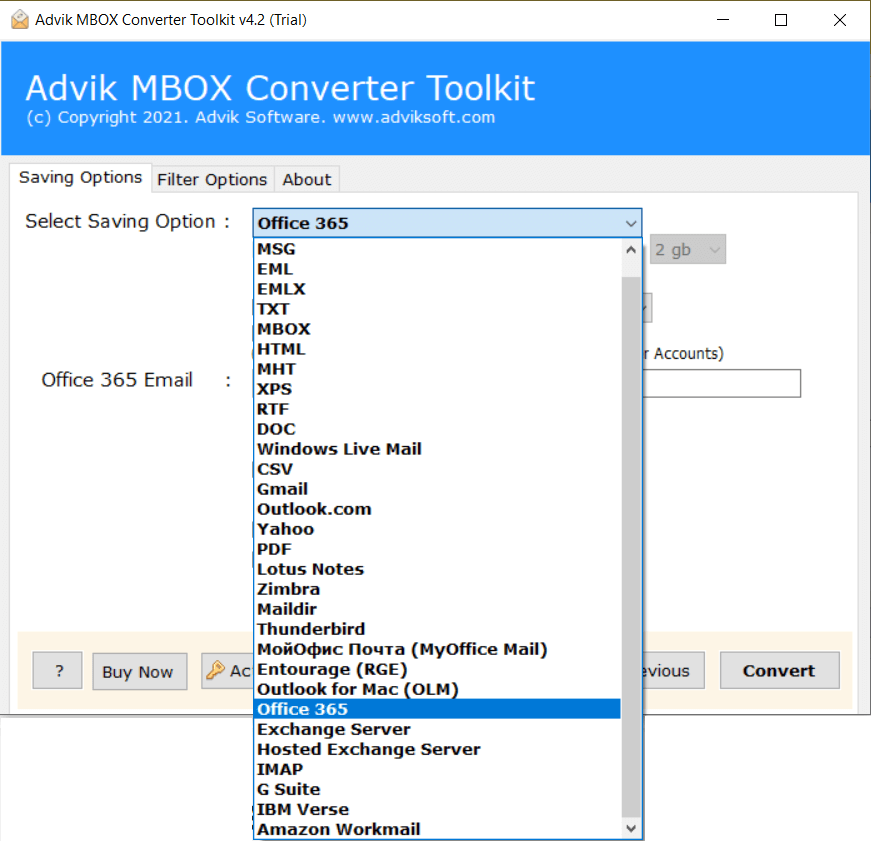Viewport: 871px width, 841px height.
Task: Select Outlook.com as saving option
Action: (x=437, y=509)
